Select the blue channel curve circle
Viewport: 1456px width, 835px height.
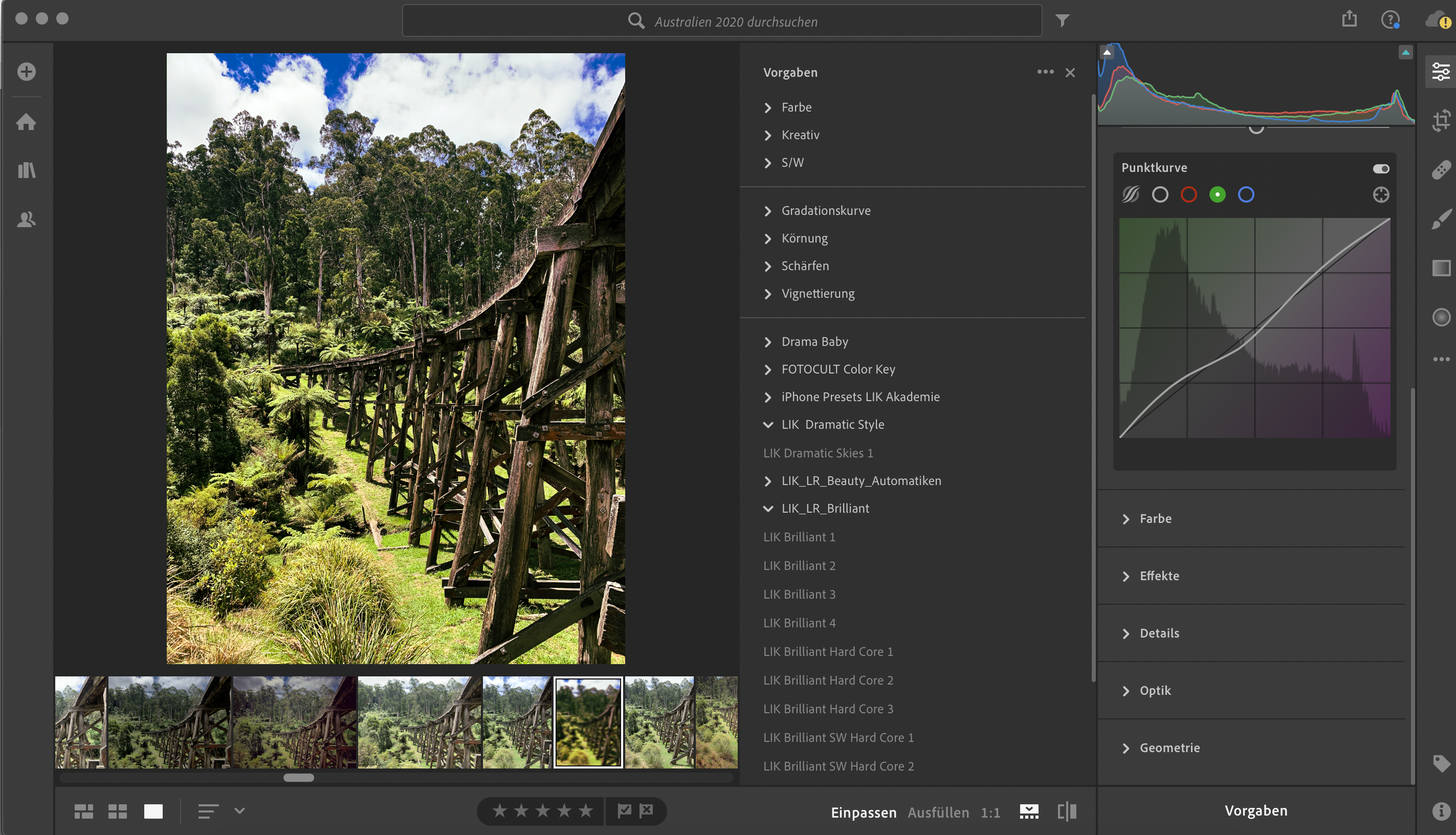click(1246, 195)
